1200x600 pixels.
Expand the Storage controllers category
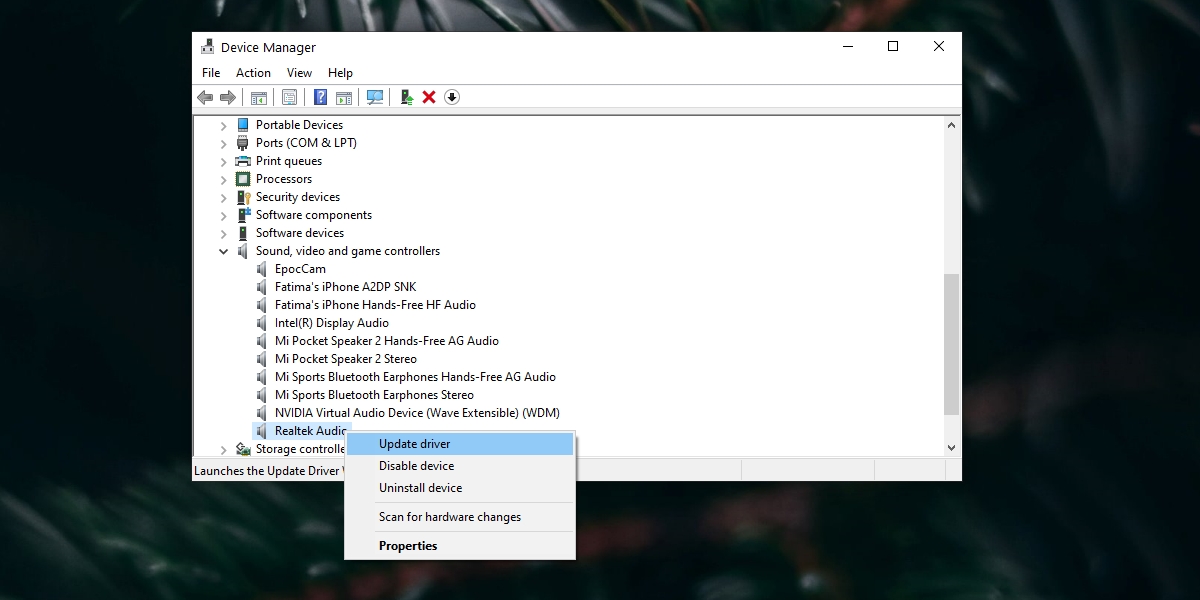coord(223,448)
